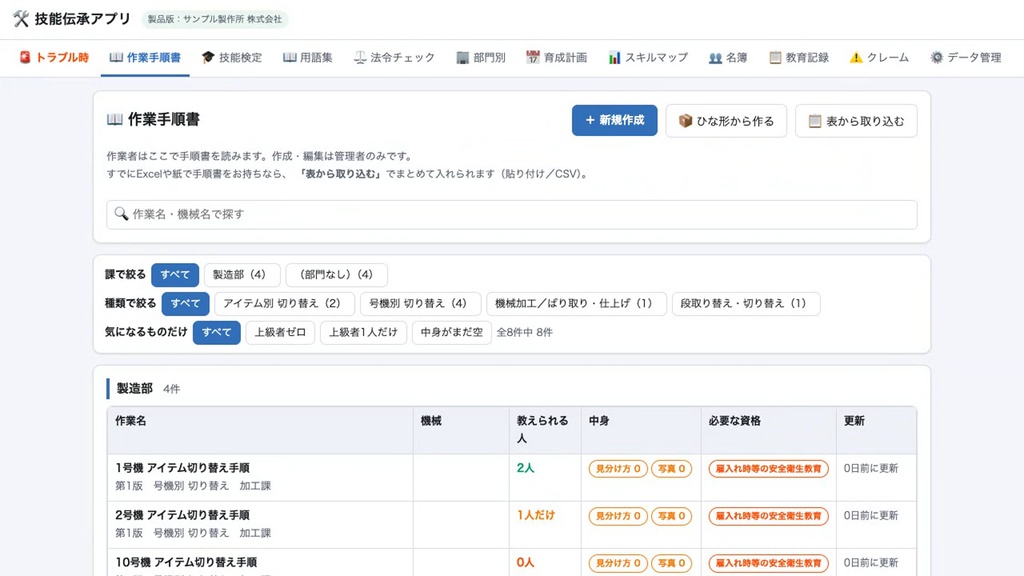Screen dimensions: 1024x576
Task: Go to the スキルマップ tab
Action: [x=648, y=57]
